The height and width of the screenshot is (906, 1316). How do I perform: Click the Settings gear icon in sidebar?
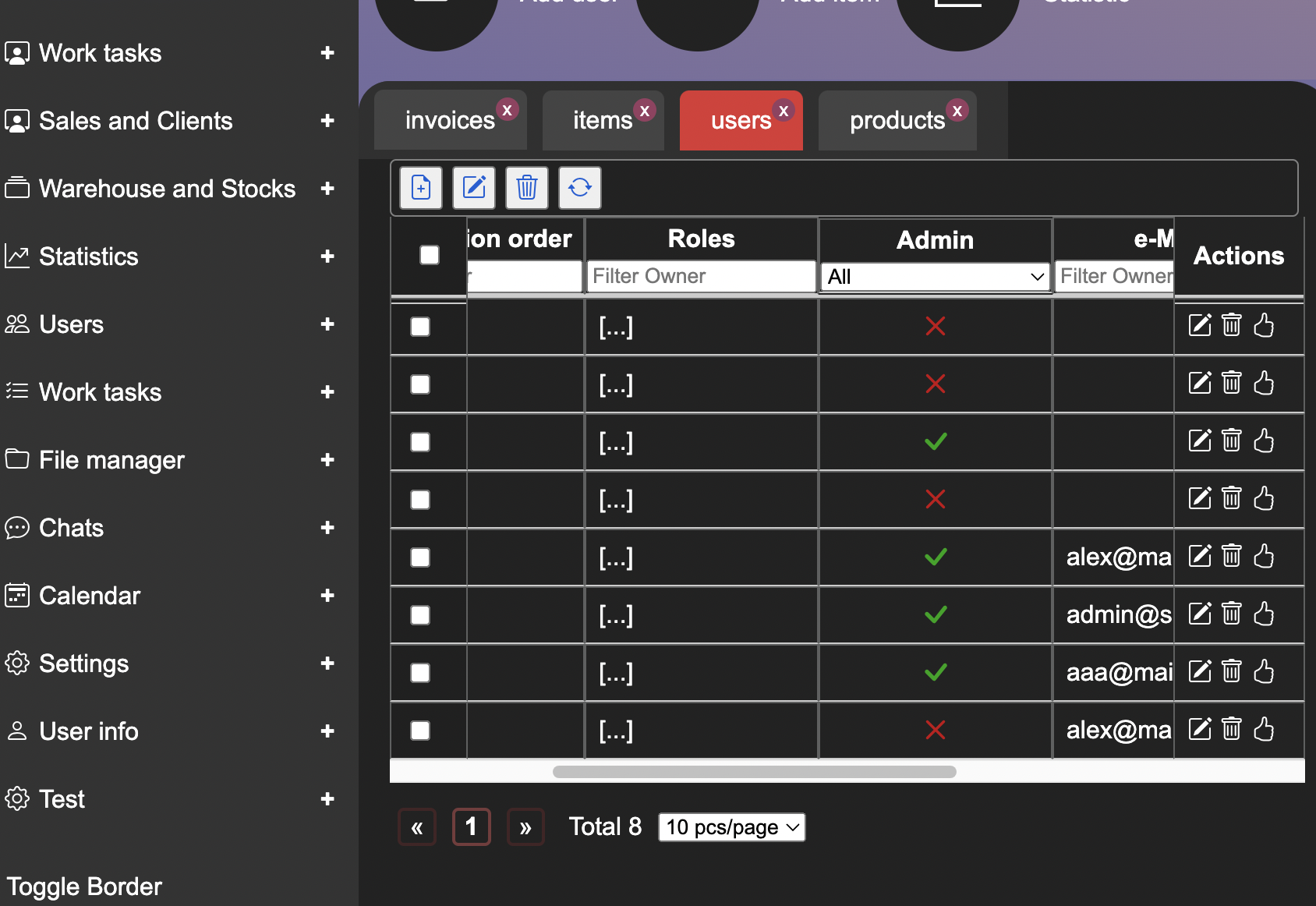click(17, 664)
